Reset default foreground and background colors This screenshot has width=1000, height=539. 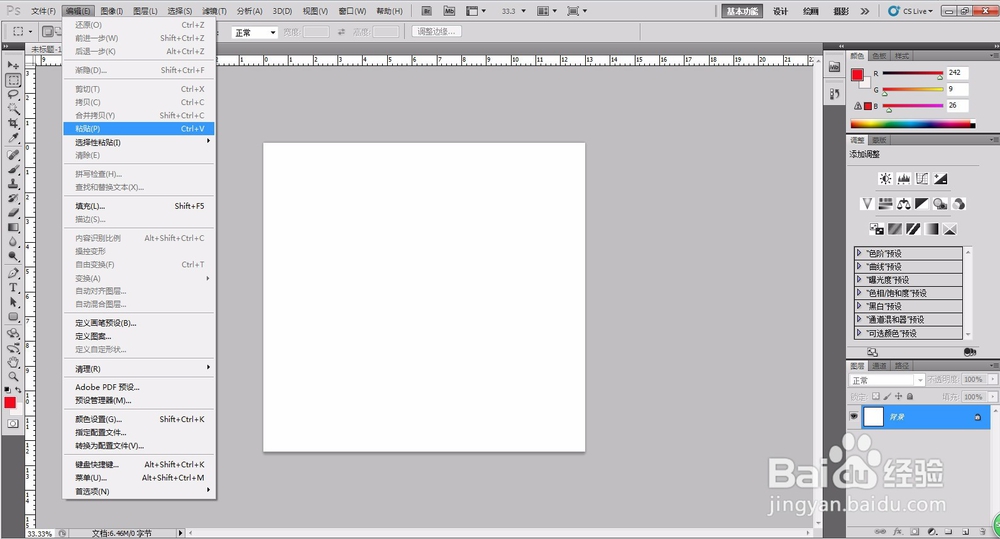pyautogui.click(x=7, y=390)
